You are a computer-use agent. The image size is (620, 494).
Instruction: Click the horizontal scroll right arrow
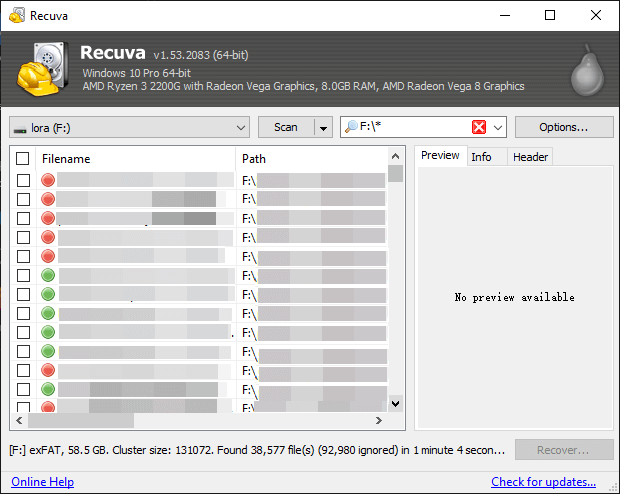379,420
